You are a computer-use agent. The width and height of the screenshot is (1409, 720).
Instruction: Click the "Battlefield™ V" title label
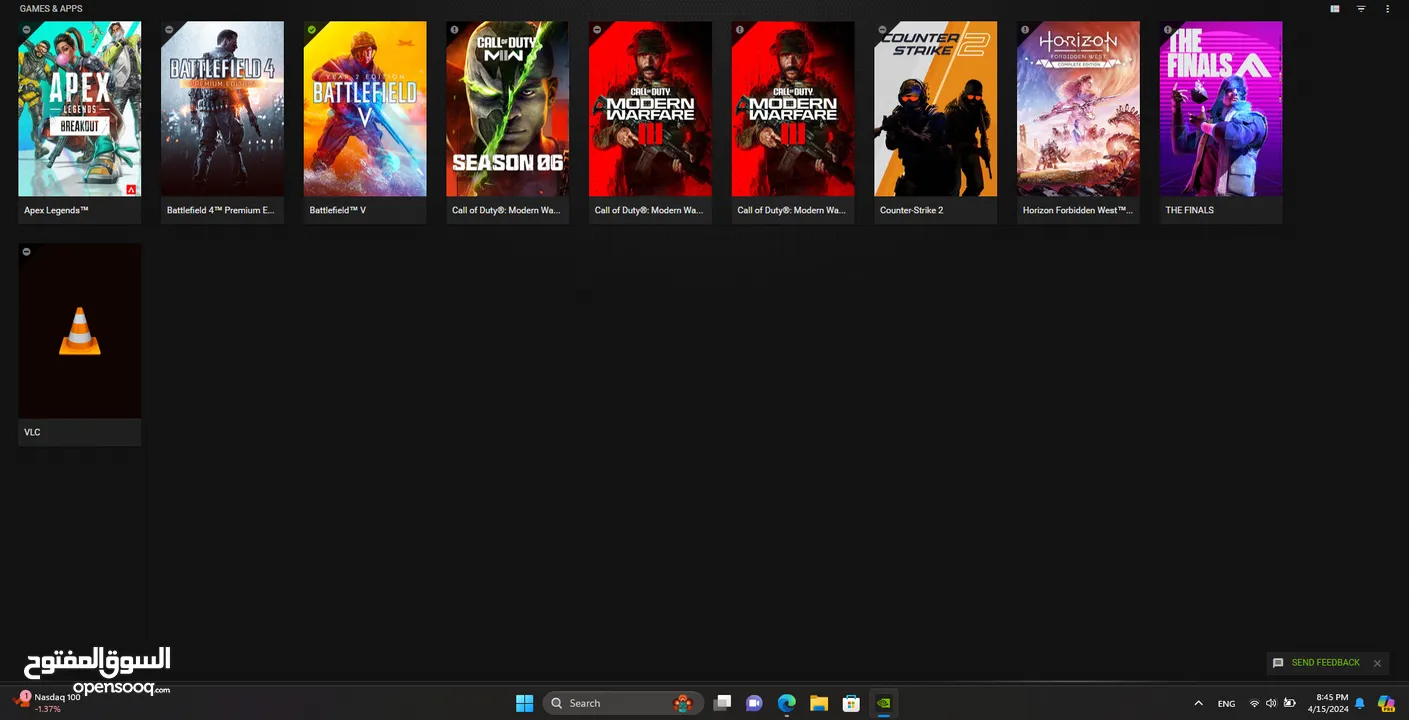tap(338, 210)
